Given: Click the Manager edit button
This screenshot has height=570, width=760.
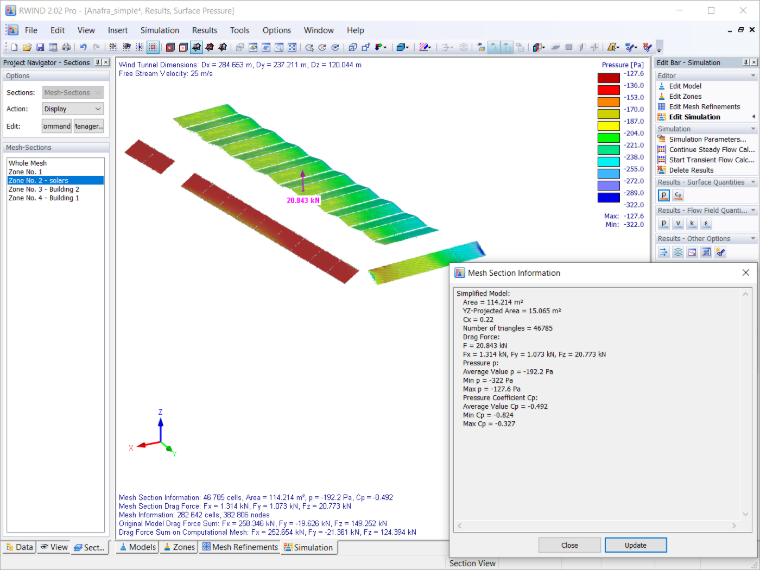Looking at the screenshot, I should click(x=89, y=126).
